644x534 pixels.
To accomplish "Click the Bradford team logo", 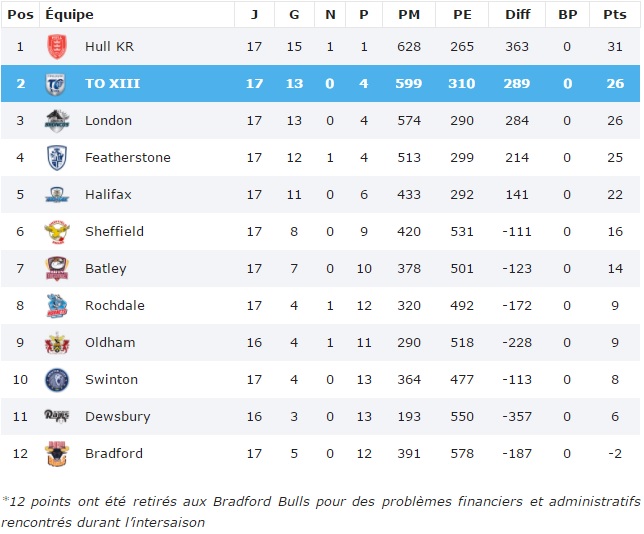I will [x=57, y=454].
